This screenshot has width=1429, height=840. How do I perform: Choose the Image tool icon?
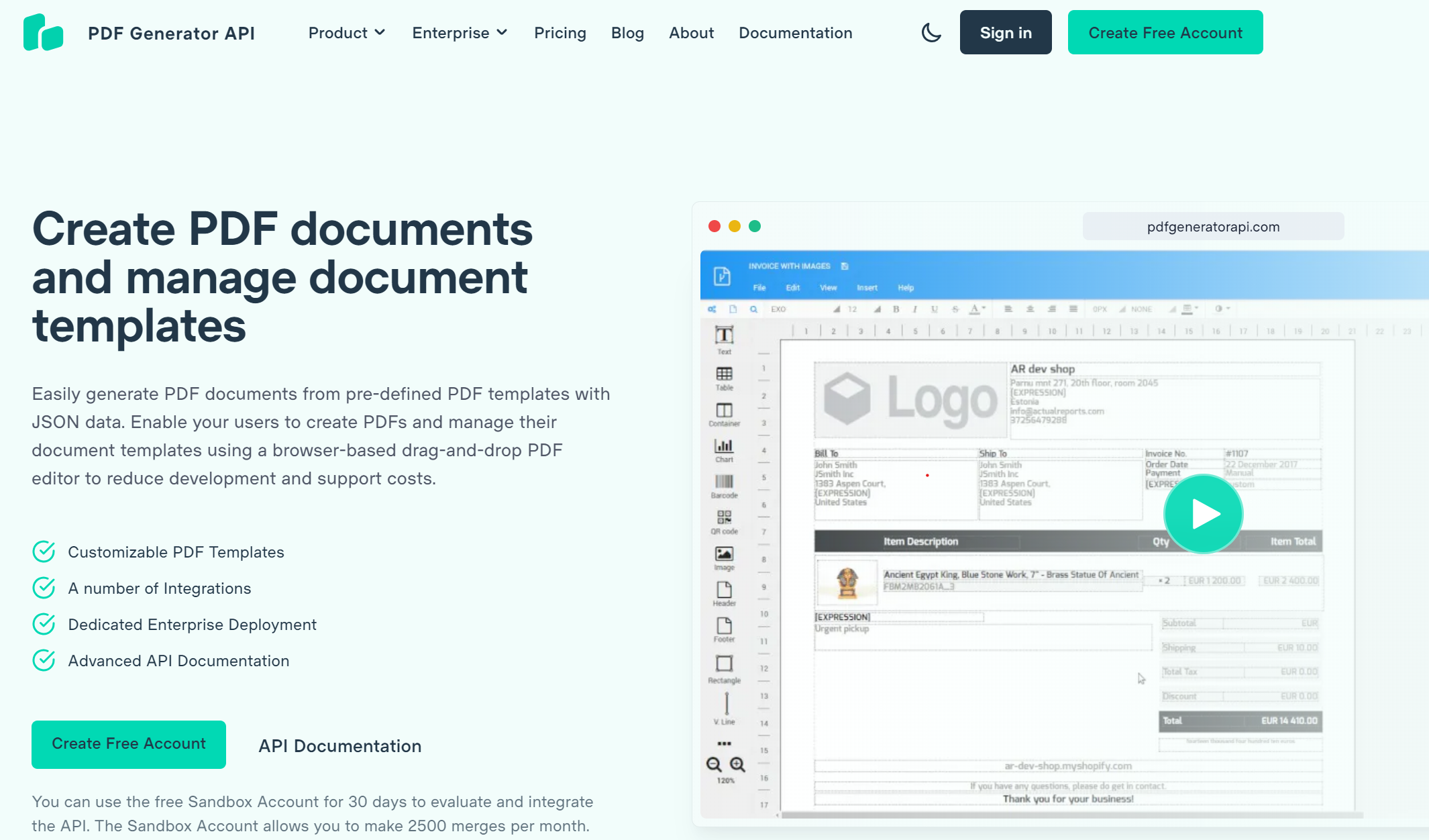pyautogui.click(x=724, y=558)
